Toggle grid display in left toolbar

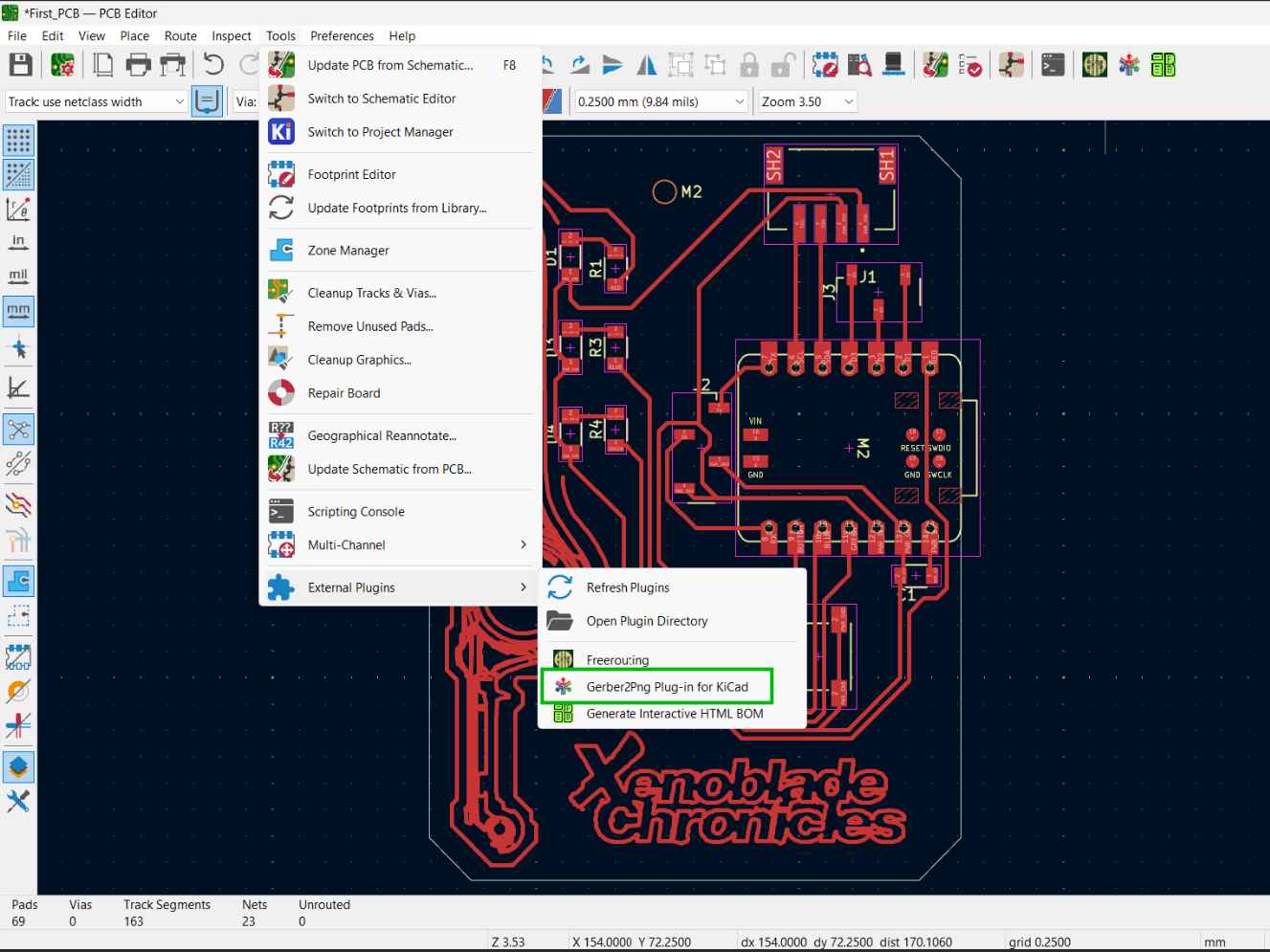(18, 141)
